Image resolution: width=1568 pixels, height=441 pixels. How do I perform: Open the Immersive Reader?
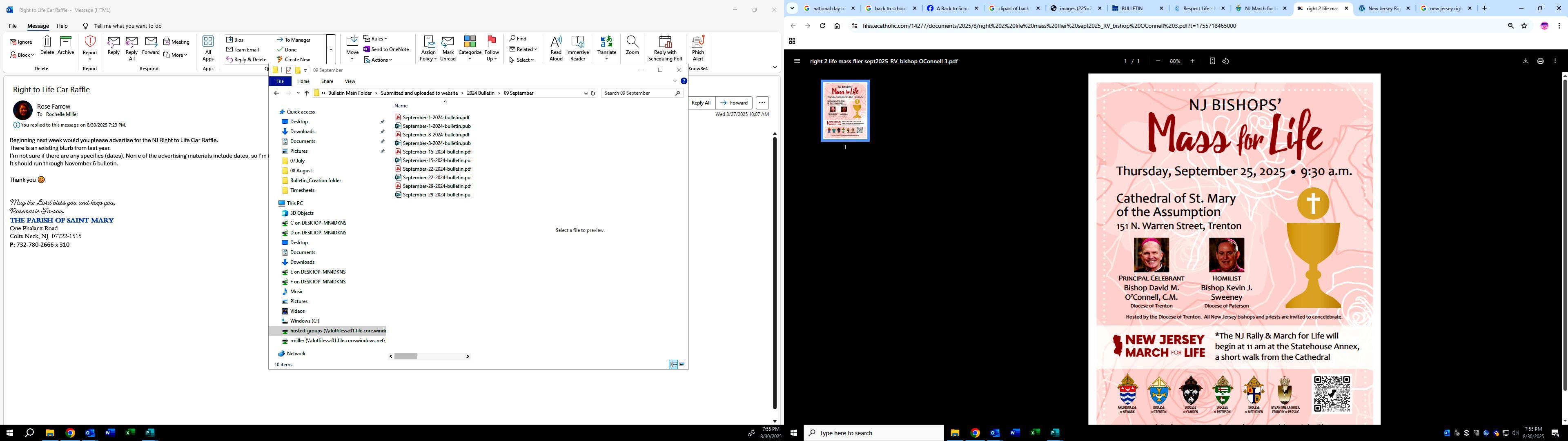click(x=577, y=47)
